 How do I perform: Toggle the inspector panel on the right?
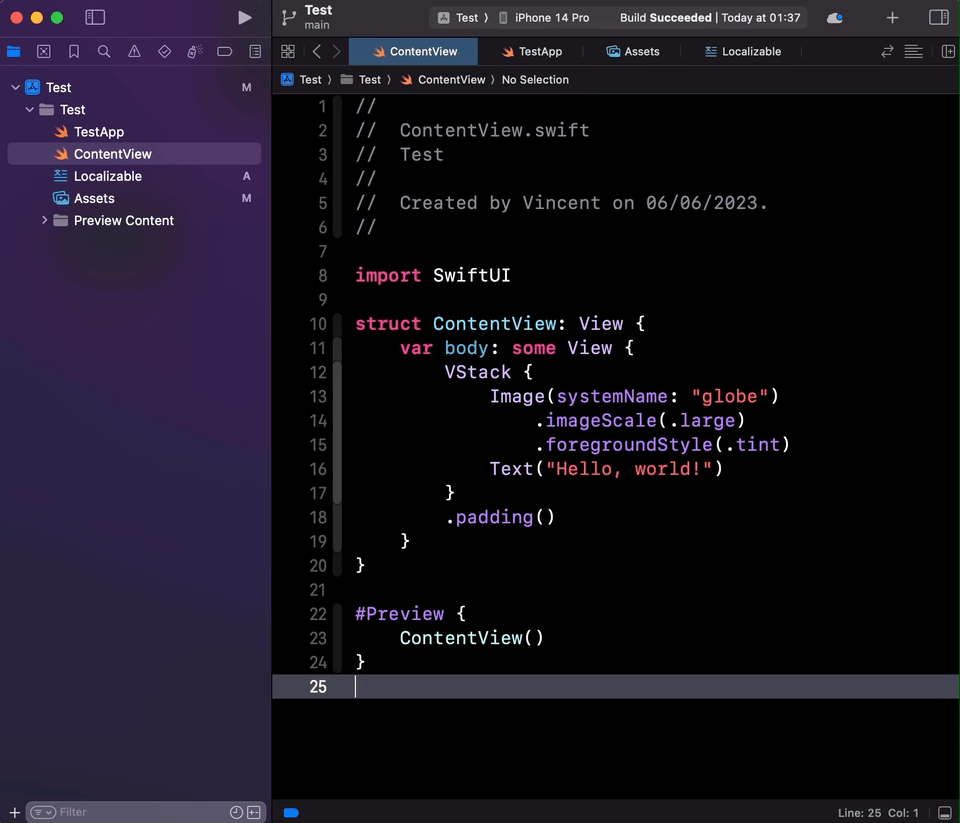[x=938, y=17]
